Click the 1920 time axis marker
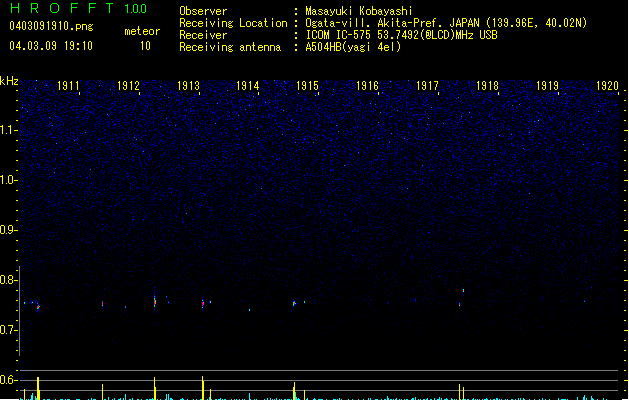This screenshot has width=629, height=400. (607, 86)
